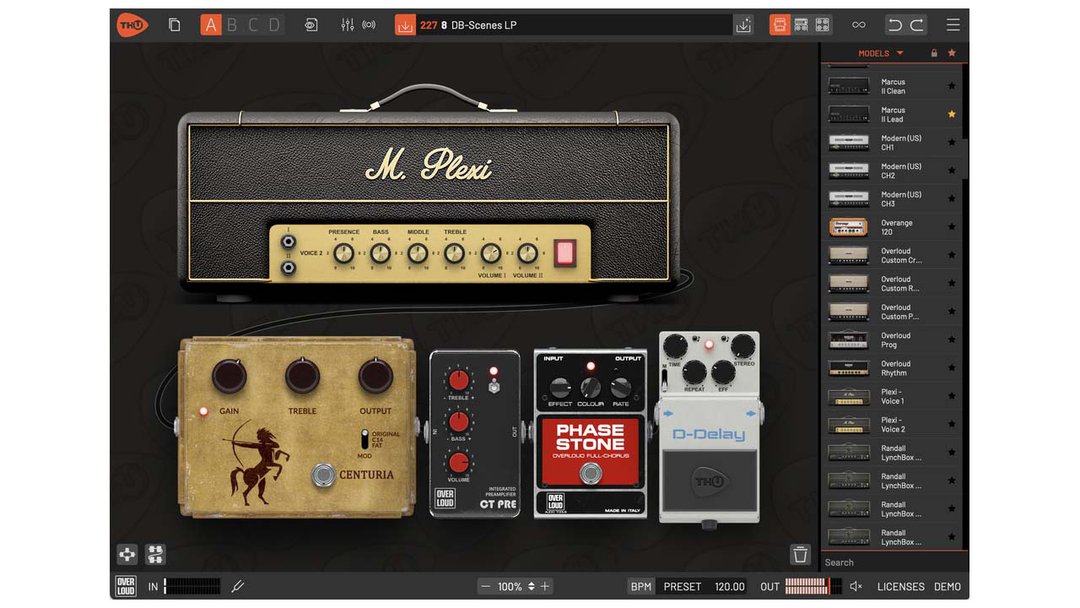Click the LICENSES button
1080x608 pixels.
tap(900, 587)
